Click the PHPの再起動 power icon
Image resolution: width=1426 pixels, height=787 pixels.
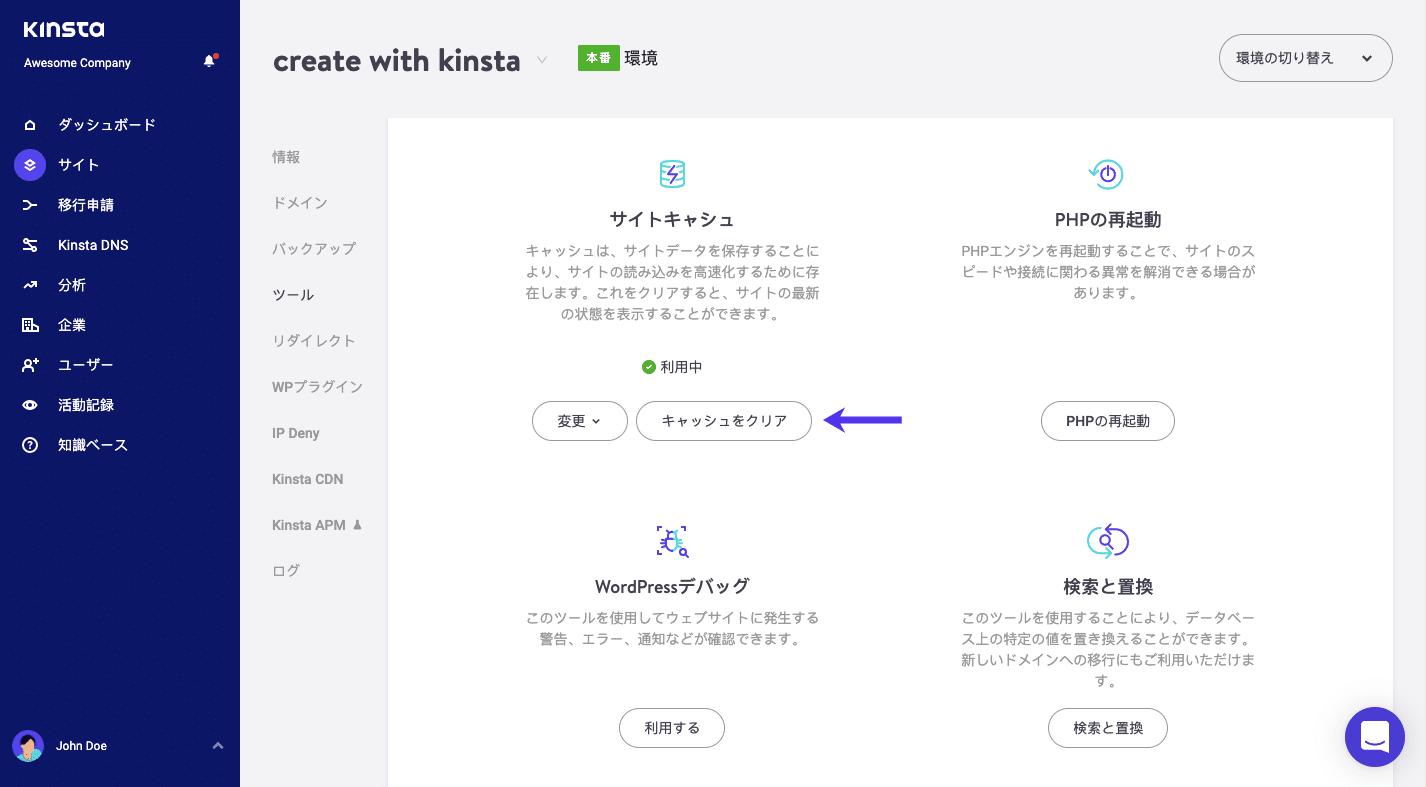(x=1108, y=173)
